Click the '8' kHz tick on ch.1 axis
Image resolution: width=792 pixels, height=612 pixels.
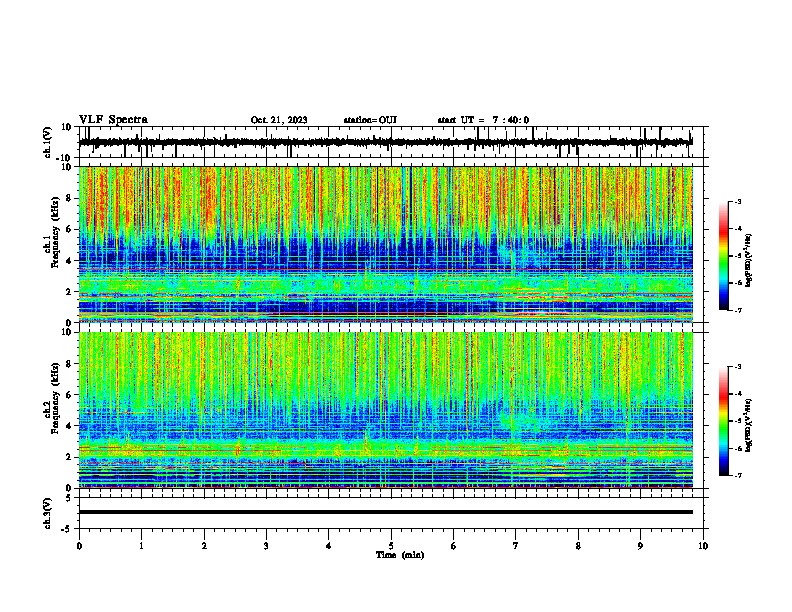(70, 198)
